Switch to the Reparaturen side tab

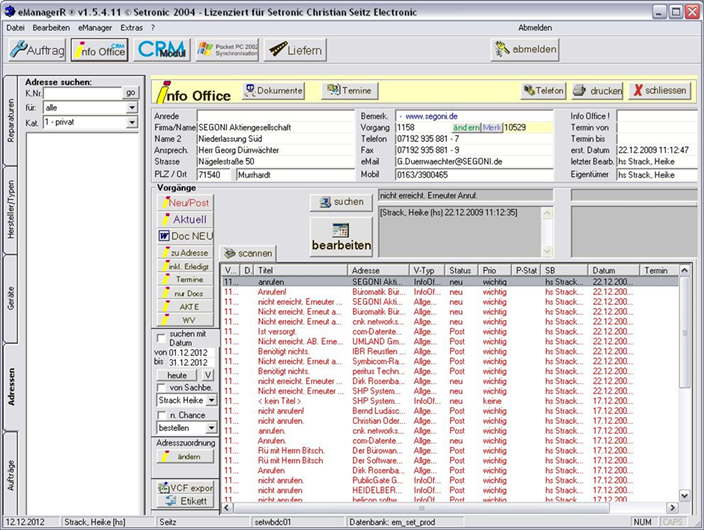[x=11, y=120]
